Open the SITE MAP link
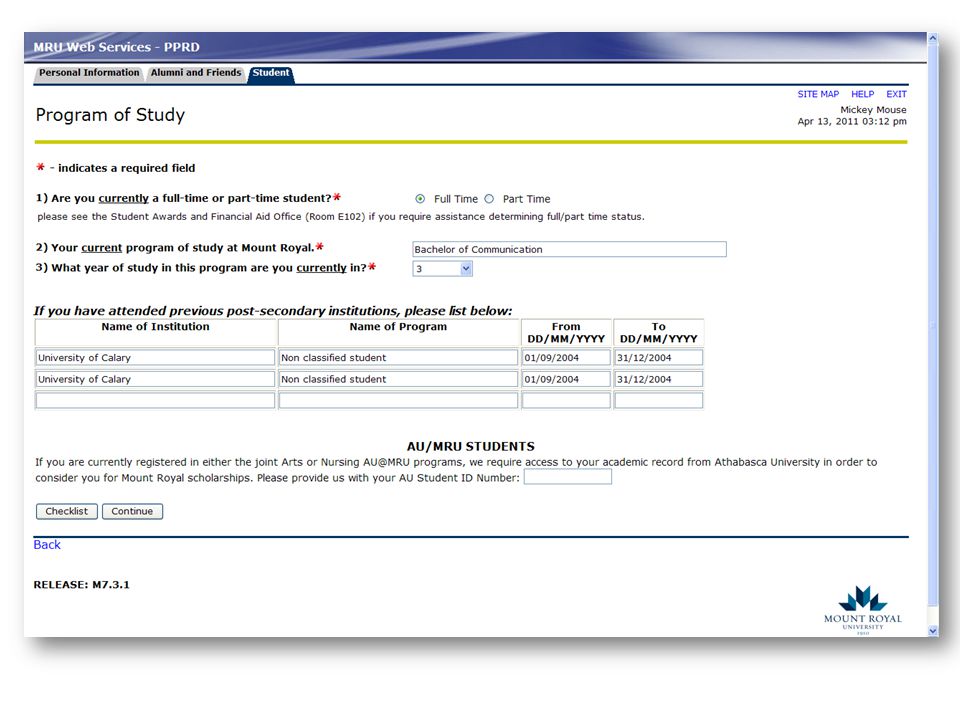The width and height of the screenshot is (960, 720). 818,94
